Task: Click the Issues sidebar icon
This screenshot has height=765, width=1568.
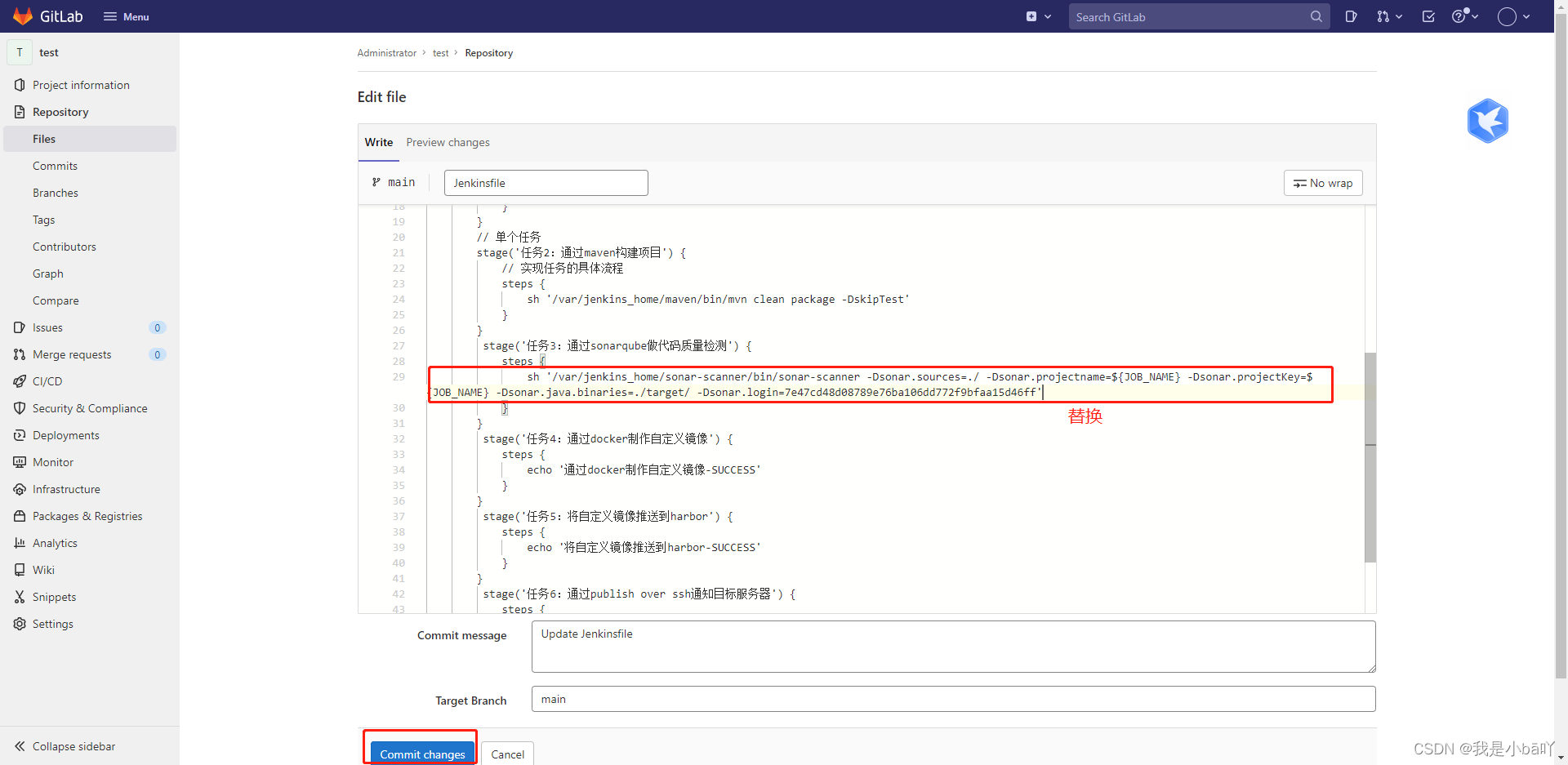Action: tap(20, 327)
